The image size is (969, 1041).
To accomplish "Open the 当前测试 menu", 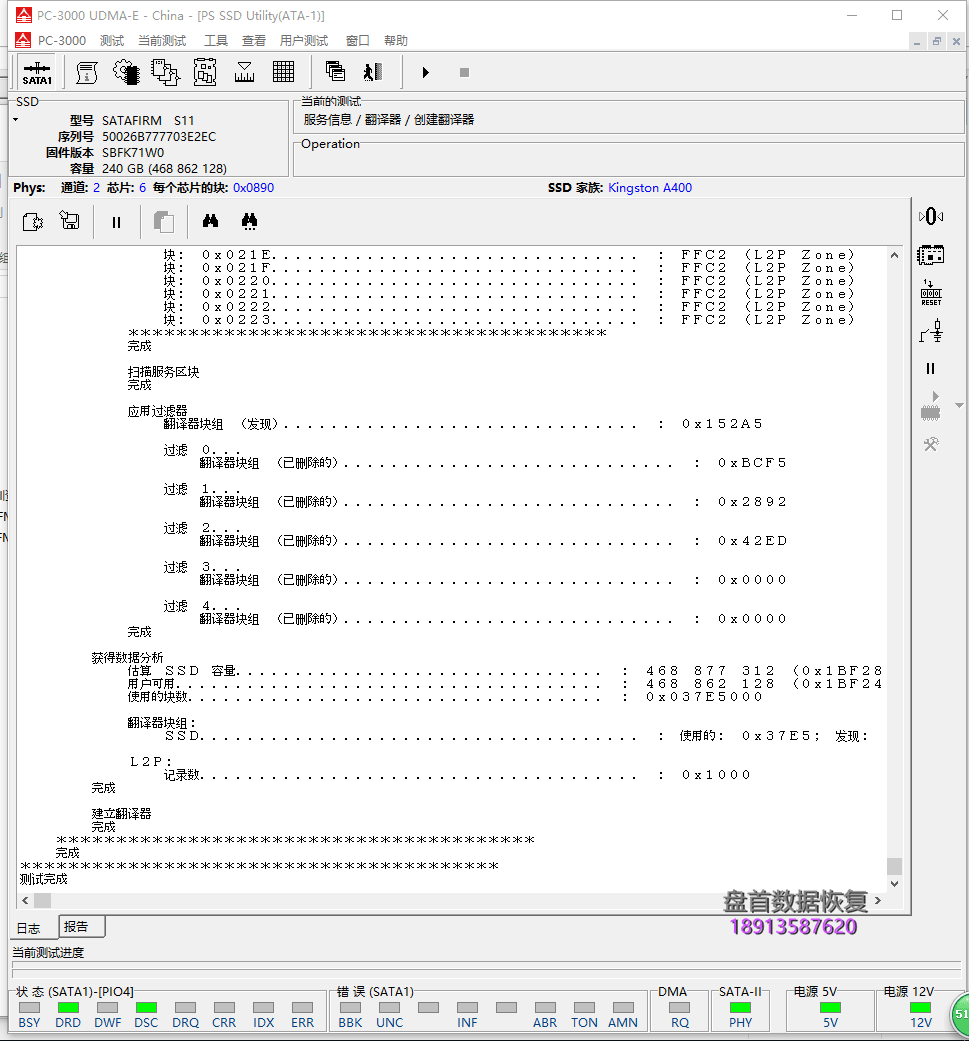I will click(x=162, y=40).
